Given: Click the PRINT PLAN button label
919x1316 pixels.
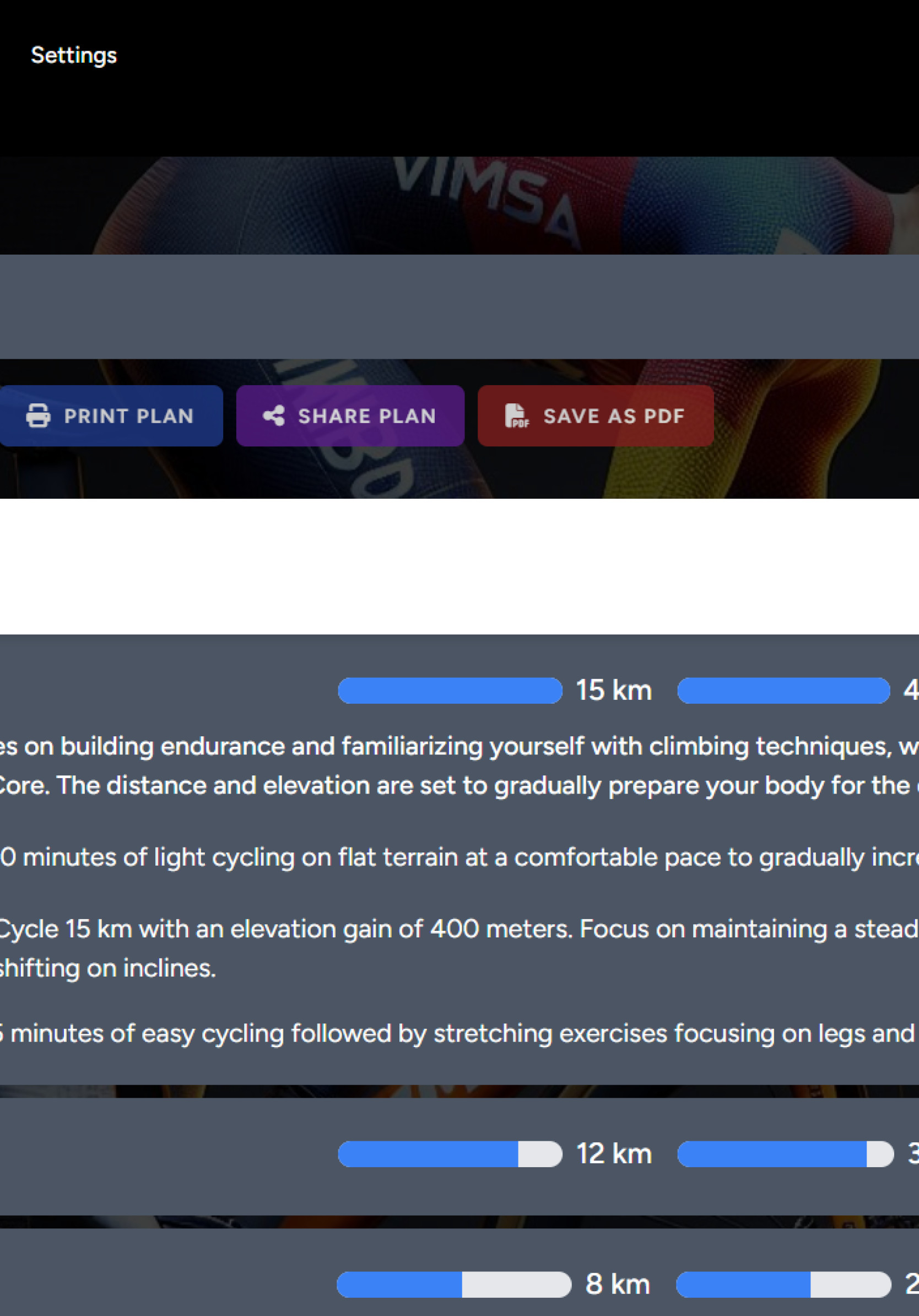Looking at the screenshot, I should pos(129,416).
